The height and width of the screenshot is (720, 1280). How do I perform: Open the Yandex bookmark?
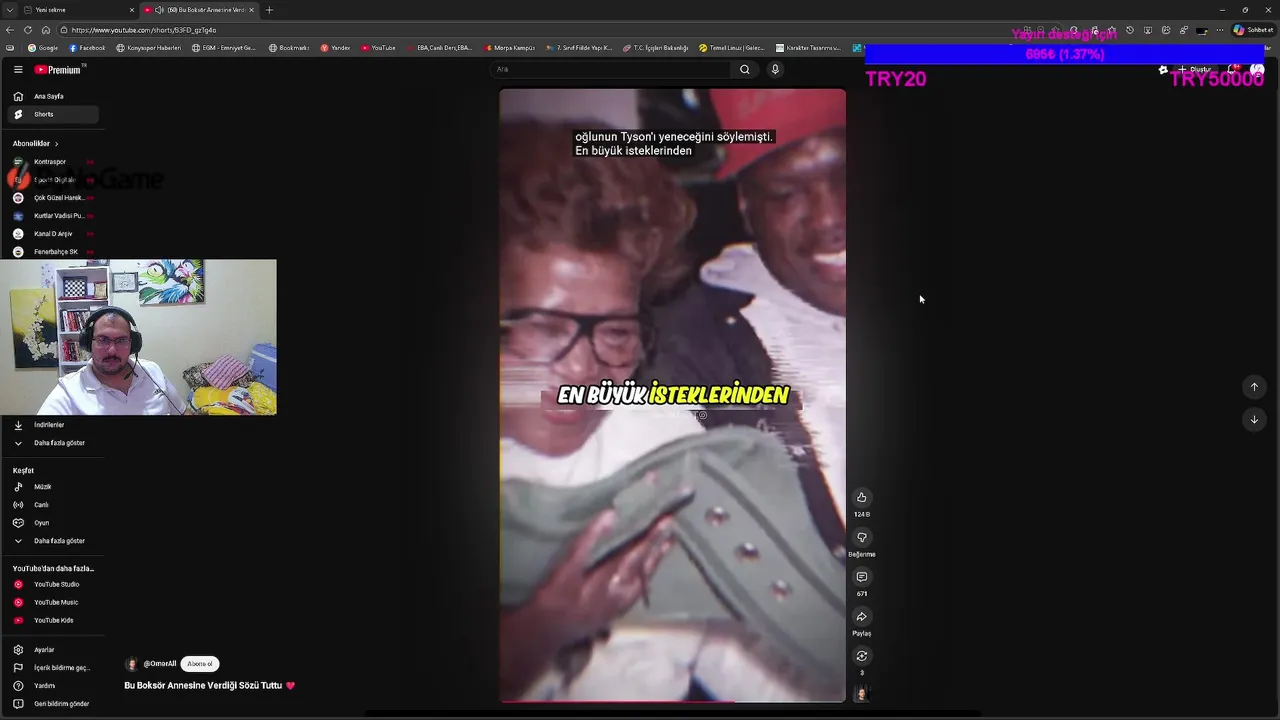pyautogui.click(x=335, y=48)
